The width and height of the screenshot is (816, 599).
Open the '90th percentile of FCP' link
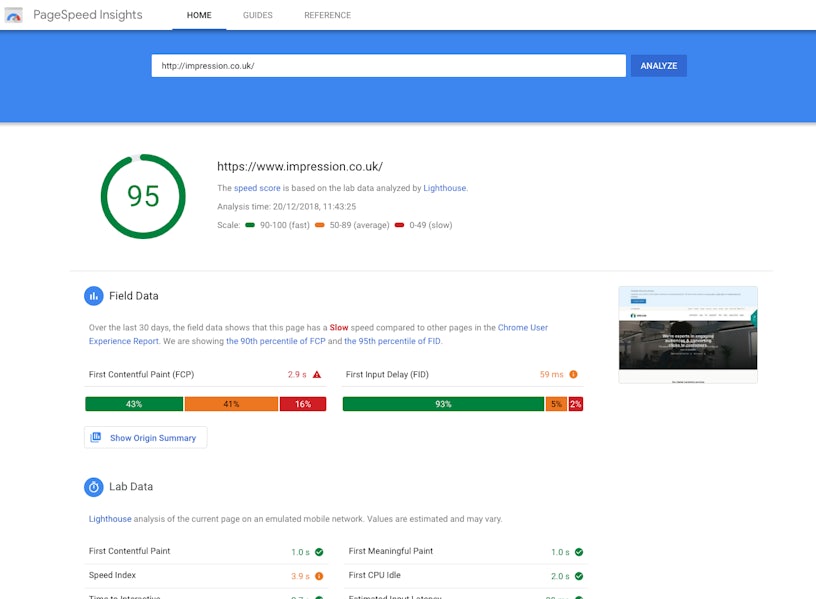click(x=276, y=341)
